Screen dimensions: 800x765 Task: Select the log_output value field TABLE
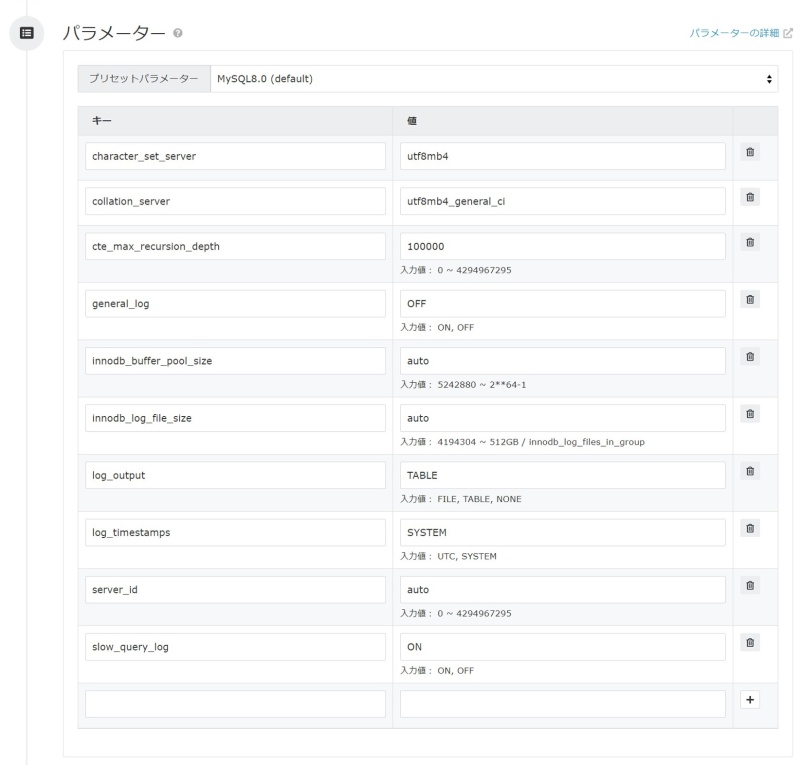point(562,475)
